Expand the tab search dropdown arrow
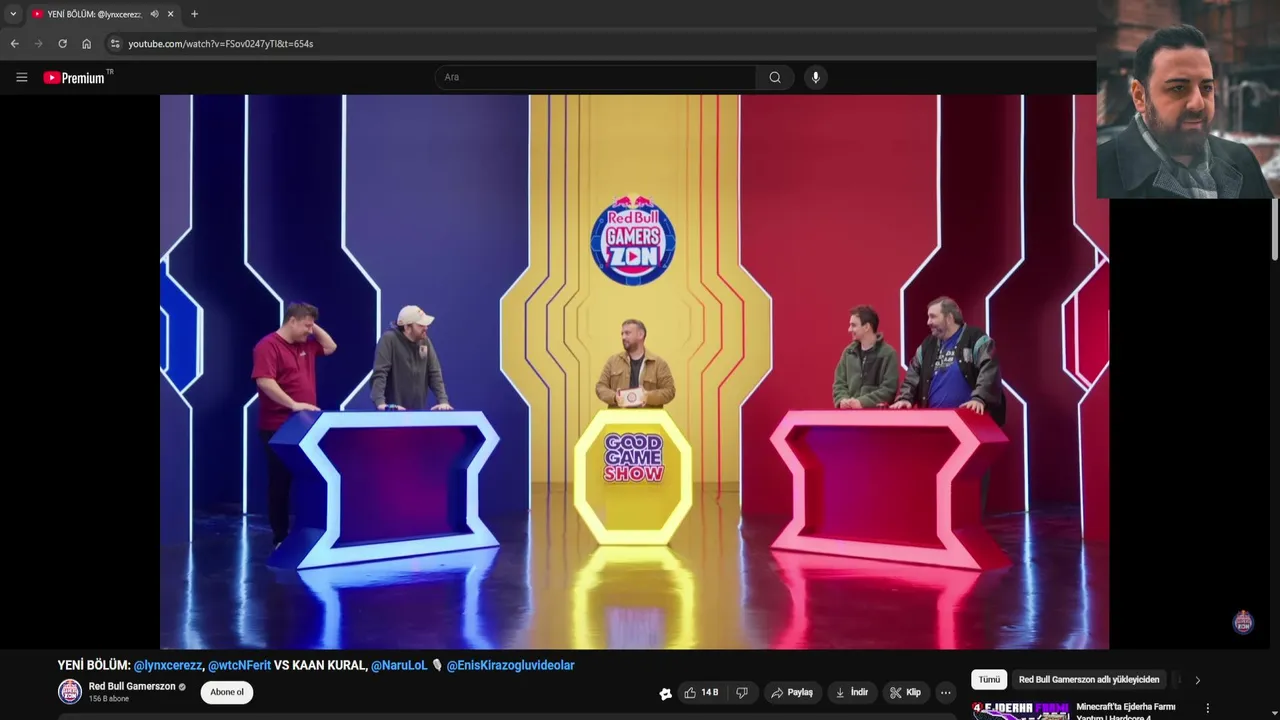 click(x=13, y=14)
